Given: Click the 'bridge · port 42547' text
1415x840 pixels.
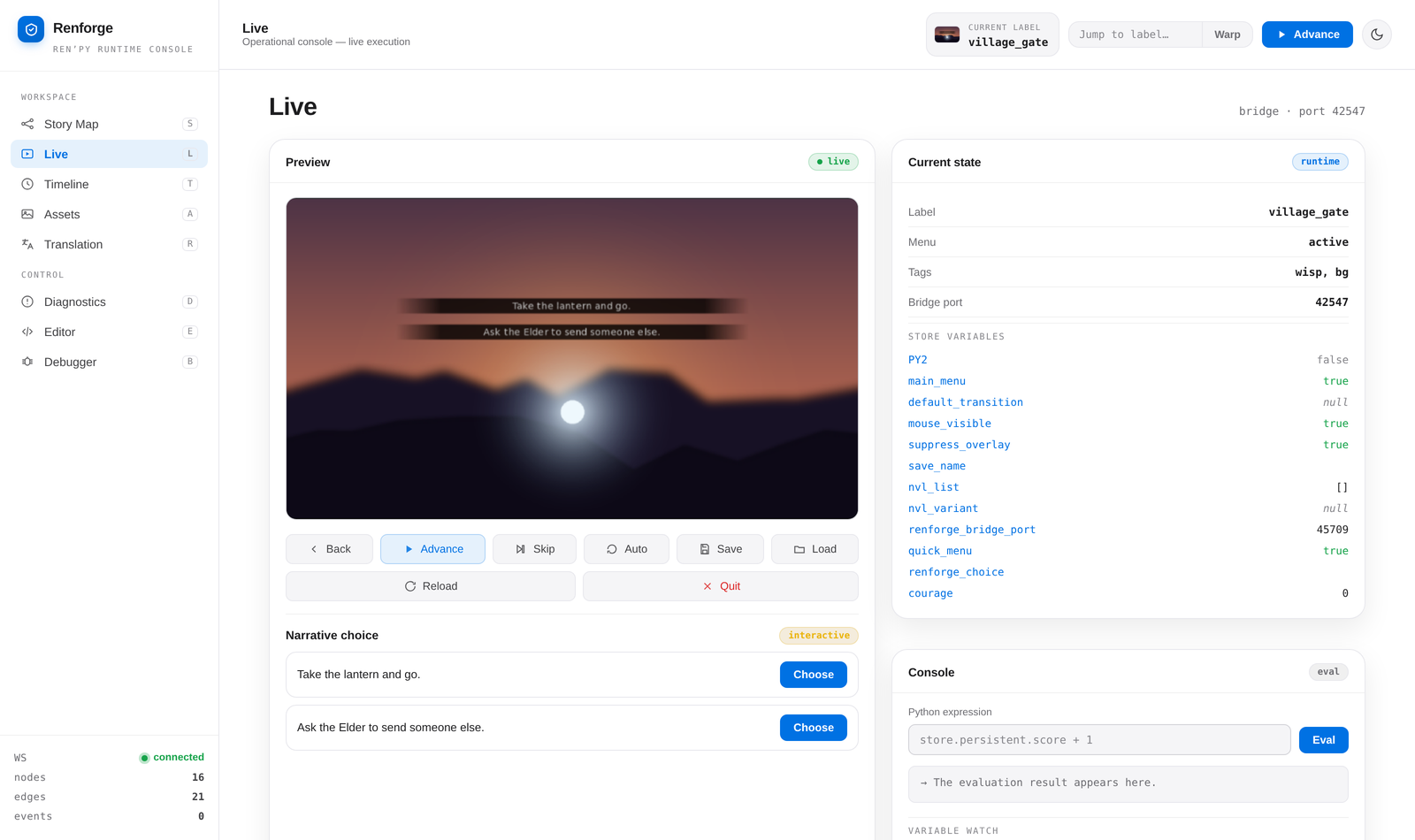Looking at the screenshot, I should (x=1302, y=111).
